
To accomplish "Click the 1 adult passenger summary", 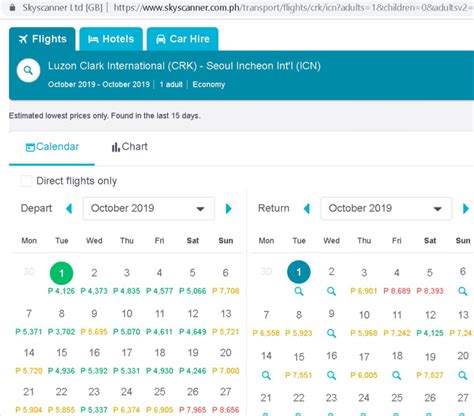I will [x=171, y=84].
